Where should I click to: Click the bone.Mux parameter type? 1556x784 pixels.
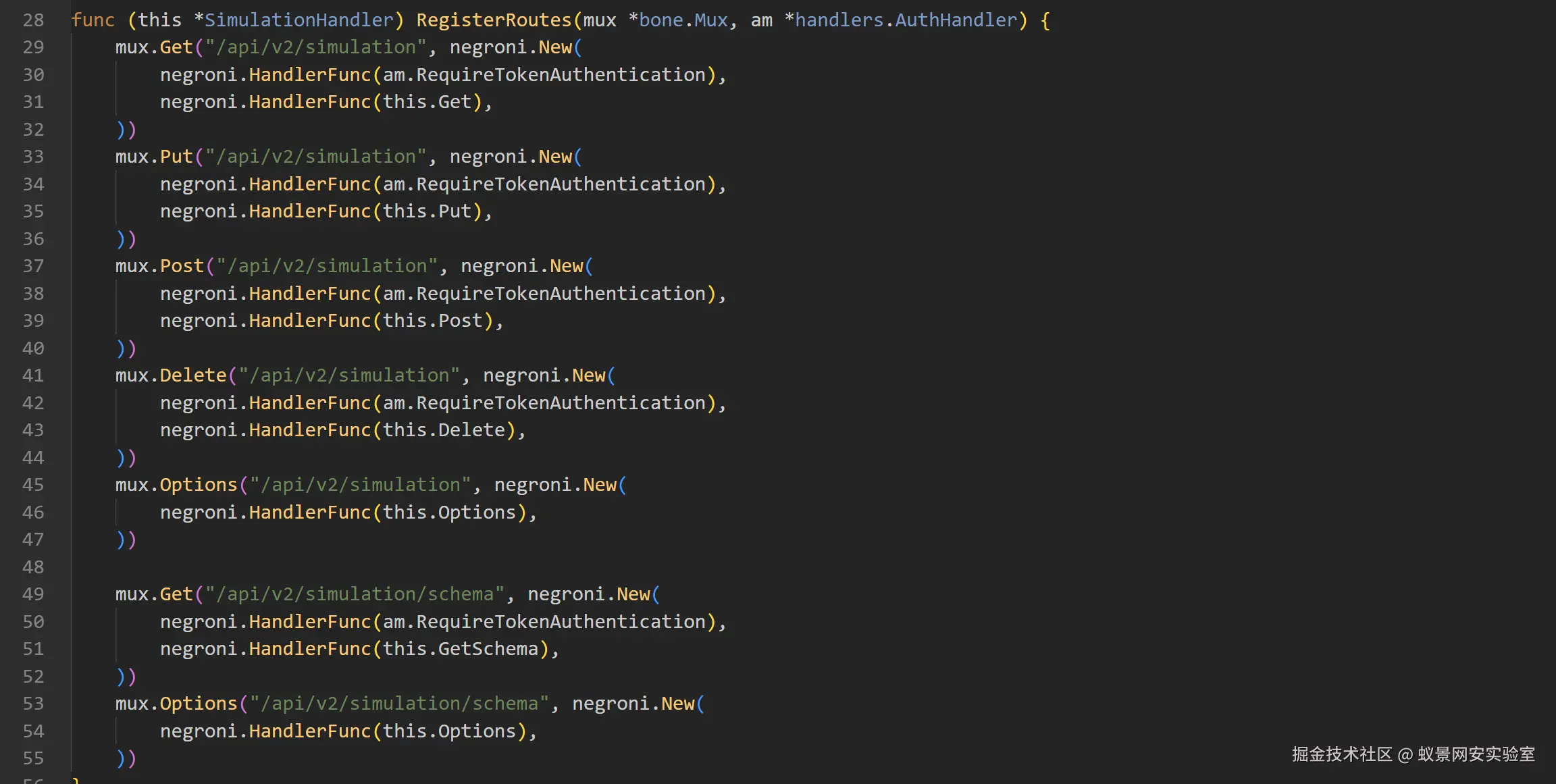coord(683,20)
